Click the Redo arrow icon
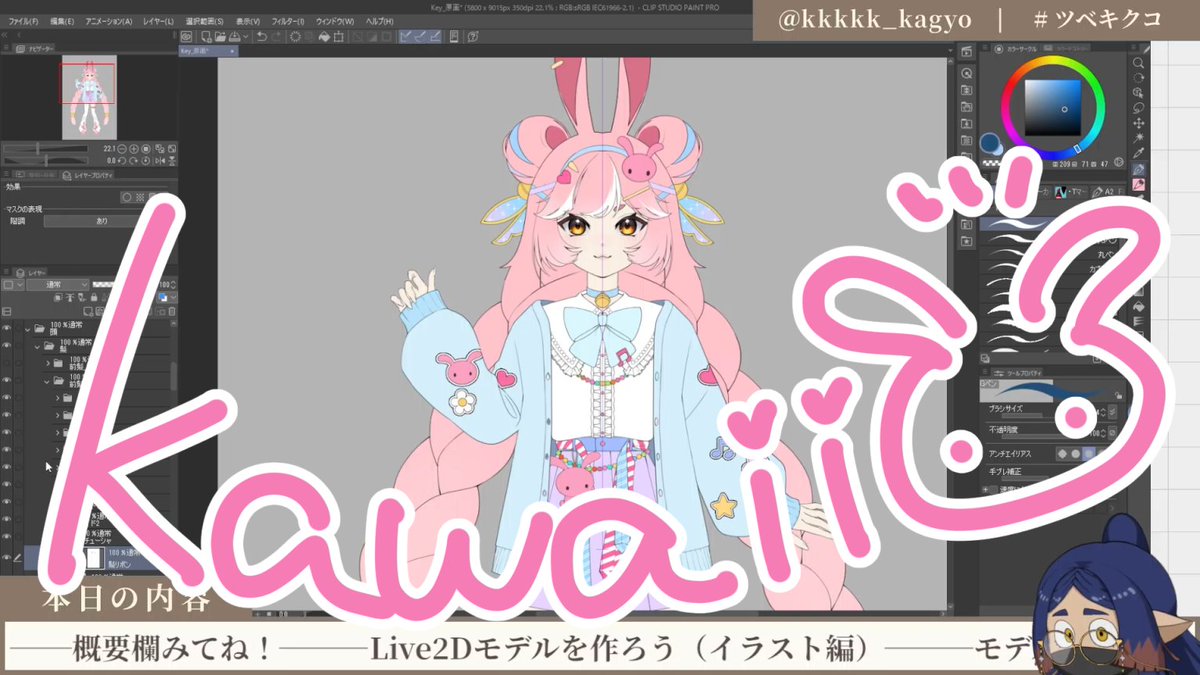This screenshot has height=675, width=1200. click(276, 37)
